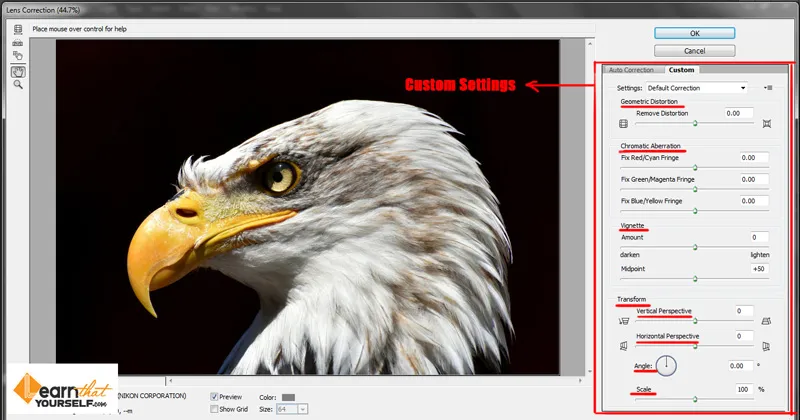This screenshot has width=800, height=420.
Task: Click the preview vertical scrollbar up arrow
Action: [590, 44]
